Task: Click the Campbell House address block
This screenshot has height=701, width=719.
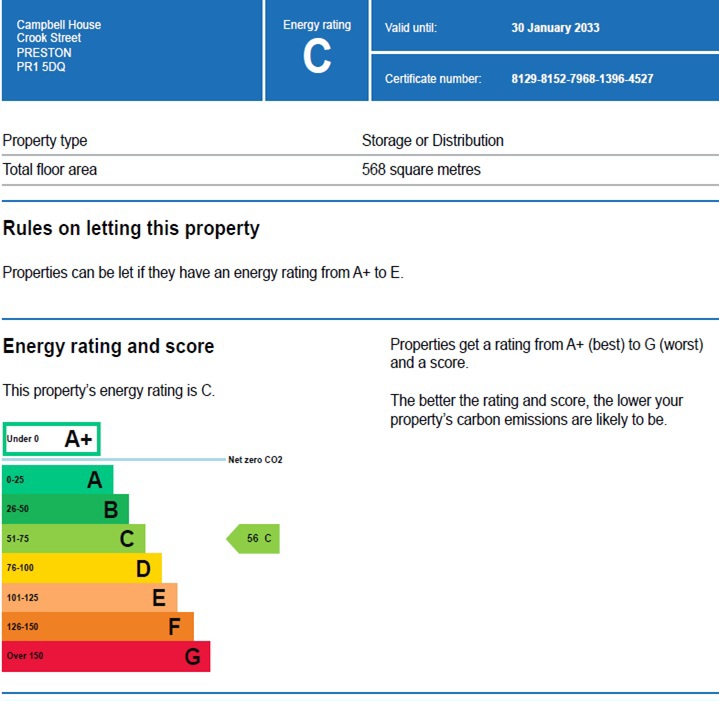Action: (x=59, y=46)
